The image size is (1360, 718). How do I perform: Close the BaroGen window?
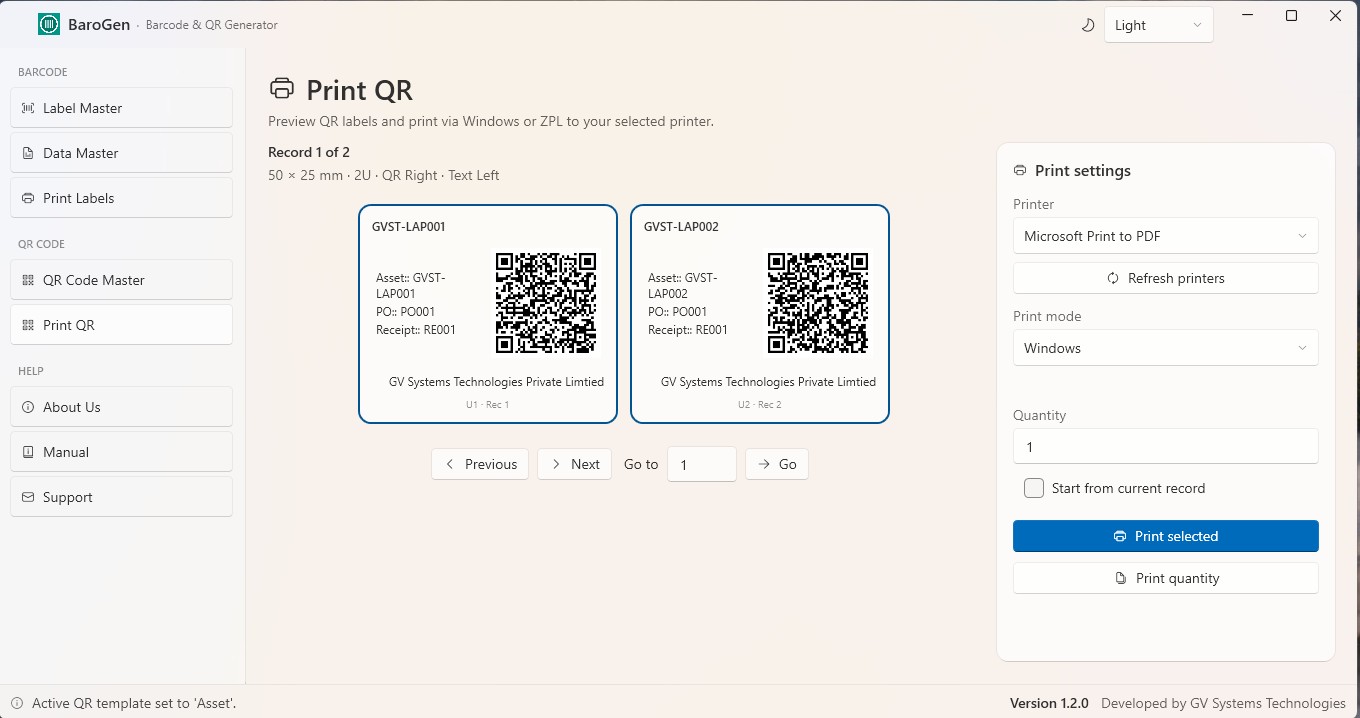[x=1336, y=15]
